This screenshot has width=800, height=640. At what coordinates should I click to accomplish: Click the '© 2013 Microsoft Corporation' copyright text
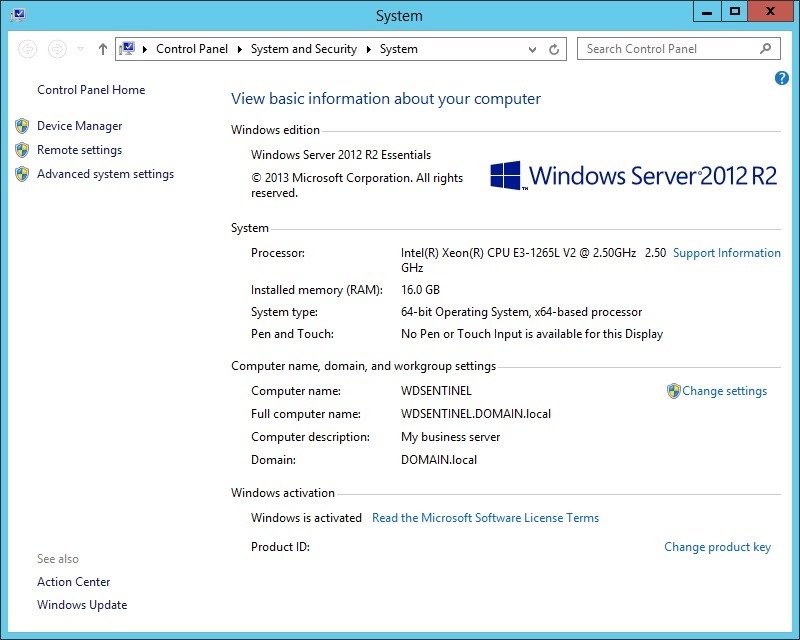[x=357, y=185]
